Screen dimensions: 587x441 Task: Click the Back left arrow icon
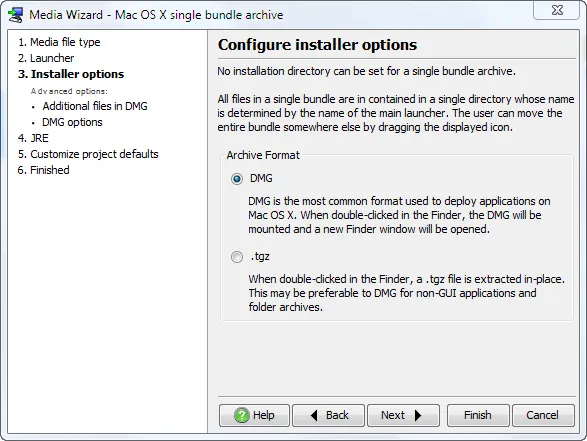pos(314,415)
